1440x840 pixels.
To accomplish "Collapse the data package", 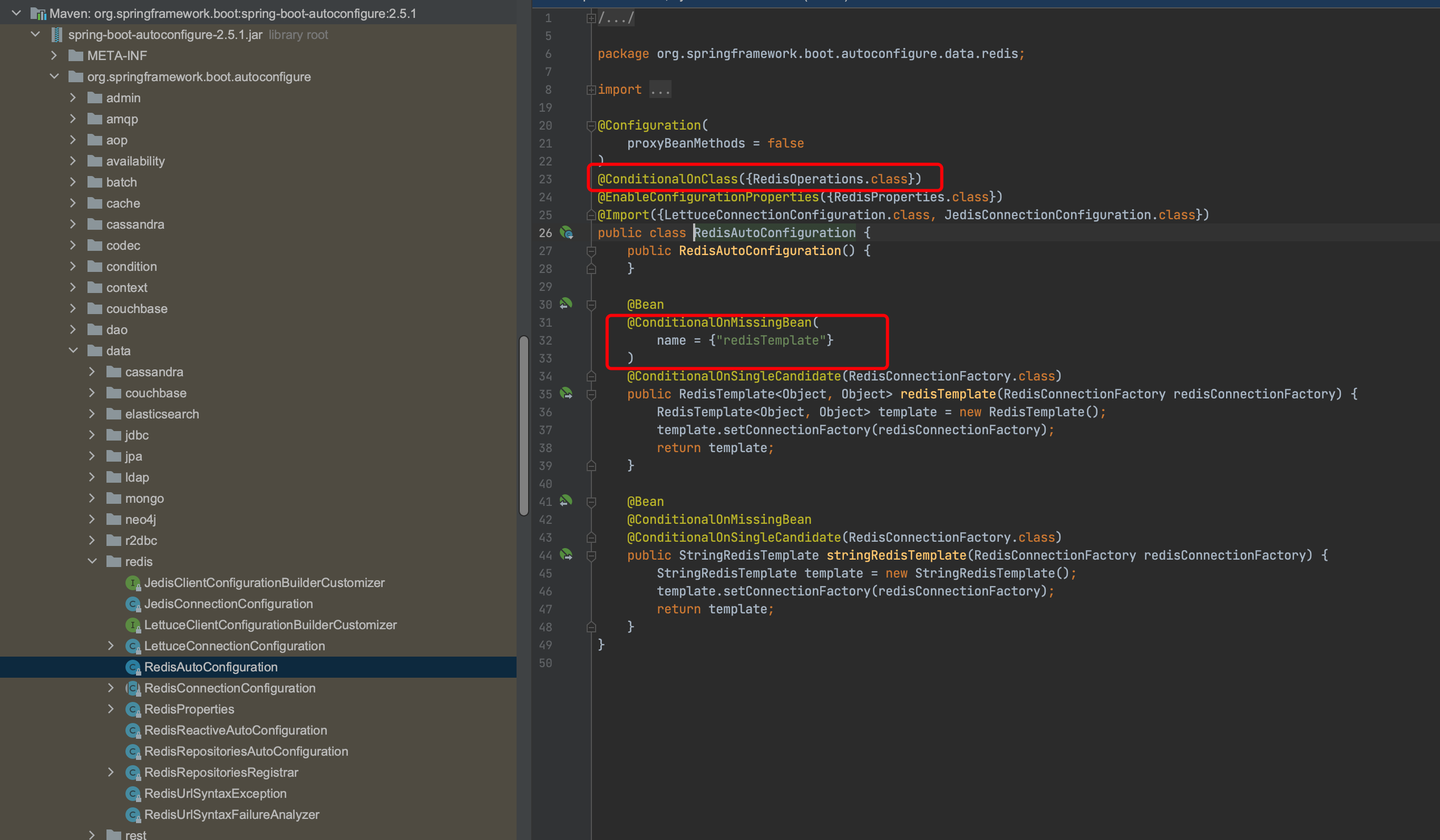I will click(73, 350).
